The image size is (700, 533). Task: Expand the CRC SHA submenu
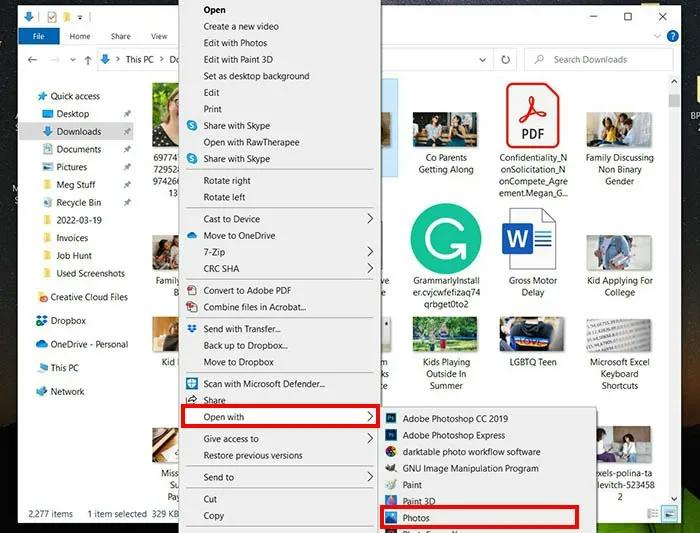[280, 268]
